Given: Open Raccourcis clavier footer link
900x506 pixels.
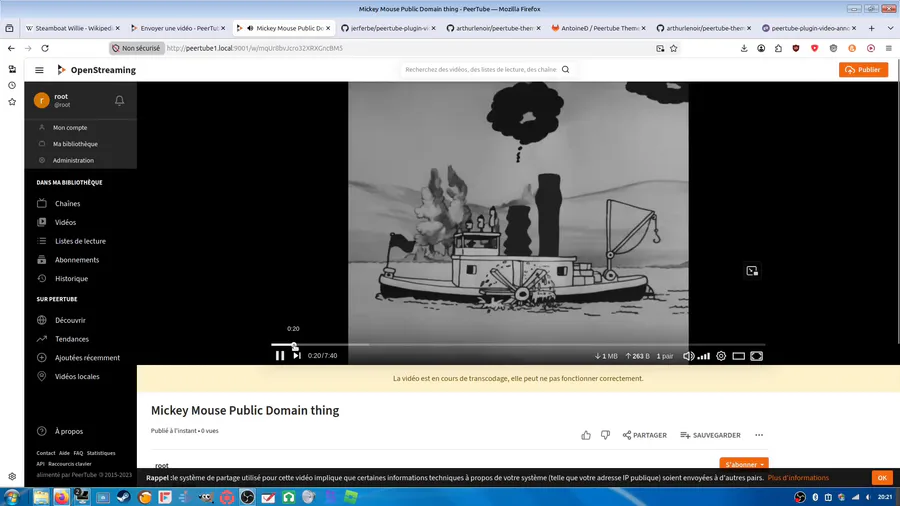Looking at the screenshot, I should [x=69, y=464].
